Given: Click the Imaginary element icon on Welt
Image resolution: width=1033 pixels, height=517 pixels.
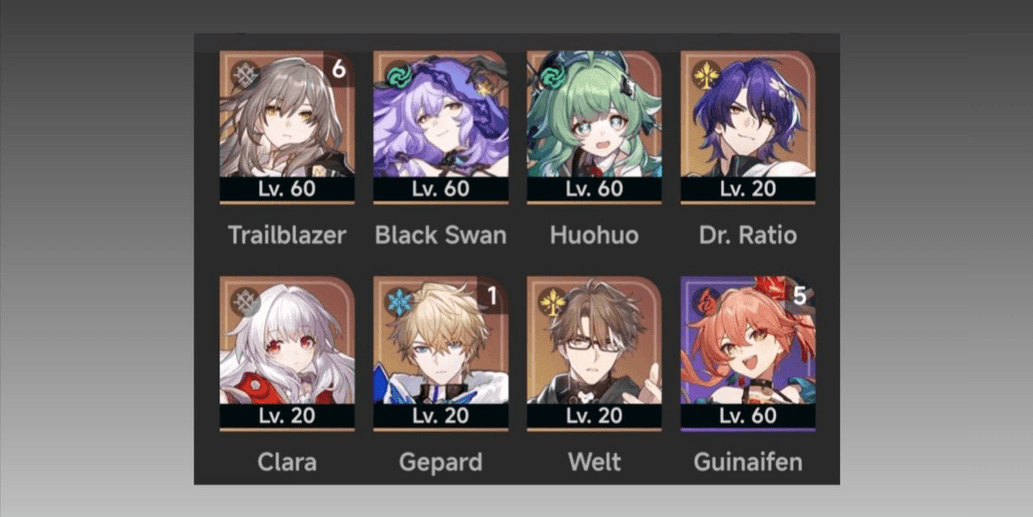Looking at the screenshot, I should pos(553,302).
